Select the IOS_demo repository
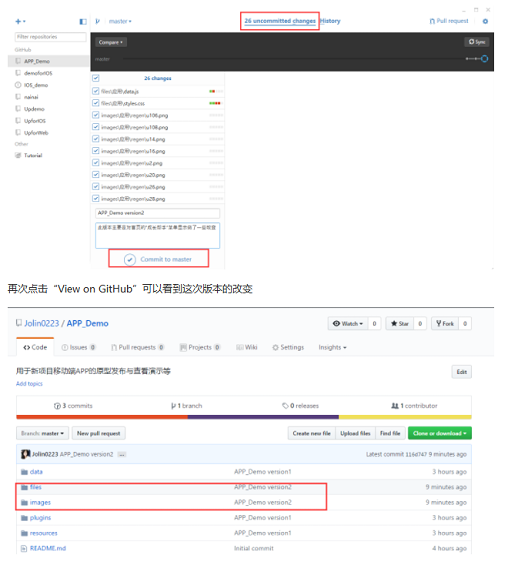 tap(48, 85)
